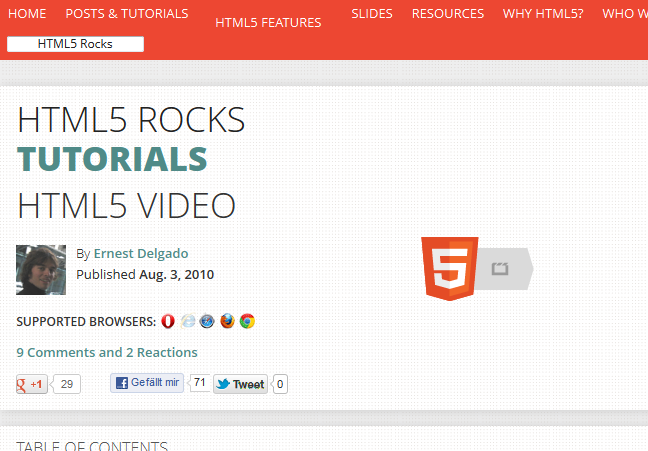Click the Google +1 button

32,384
